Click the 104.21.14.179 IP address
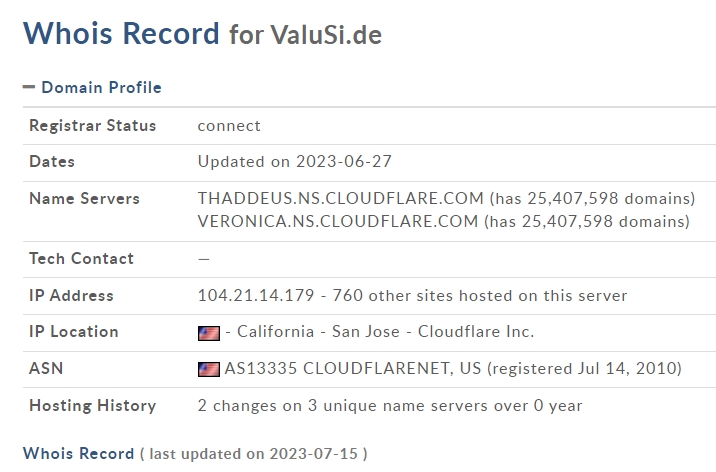This screenshot has width=716, height=472. tap(256, 295)
